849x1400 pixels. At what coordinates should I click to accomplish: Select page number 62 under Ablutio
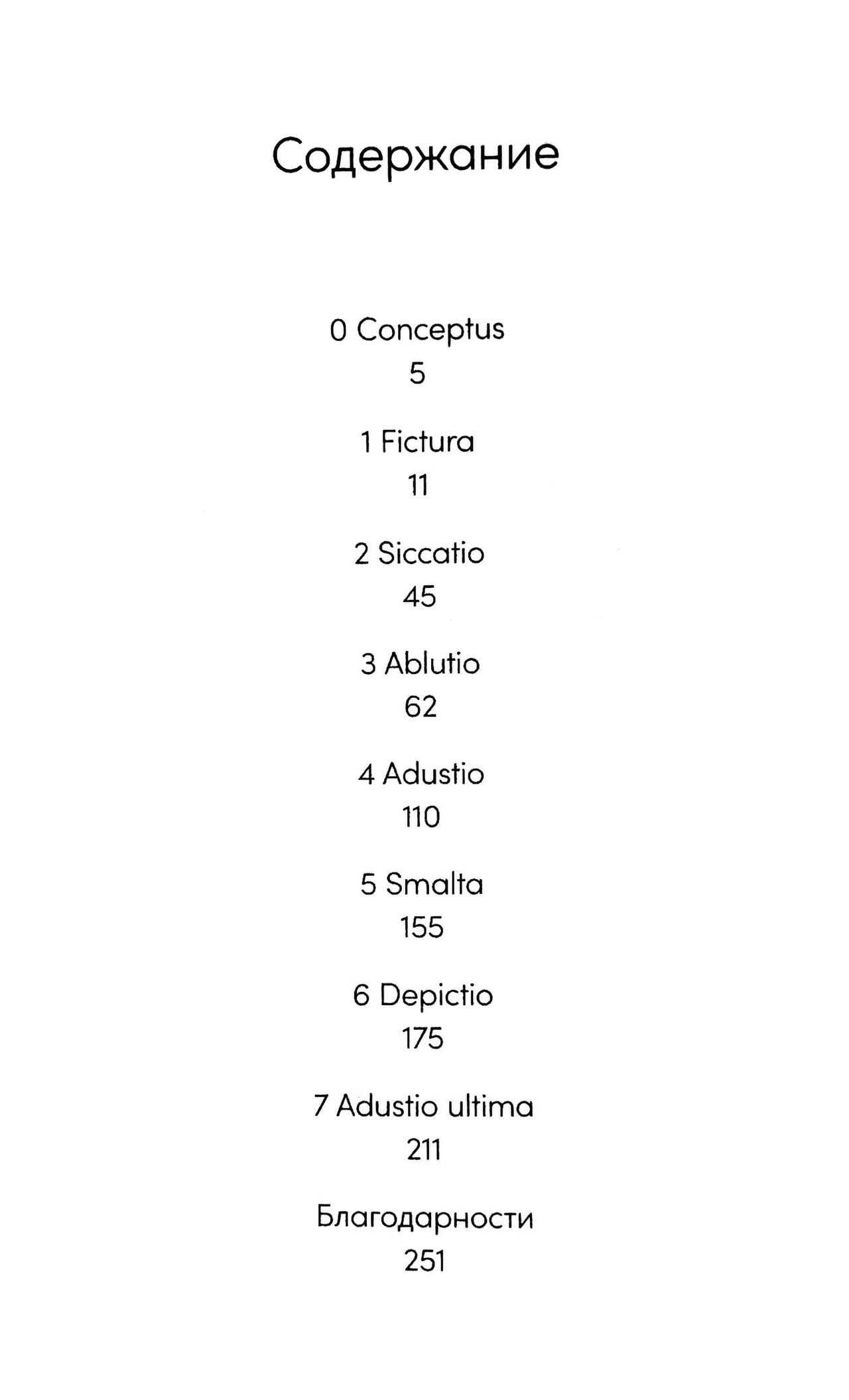pos(421,707)
